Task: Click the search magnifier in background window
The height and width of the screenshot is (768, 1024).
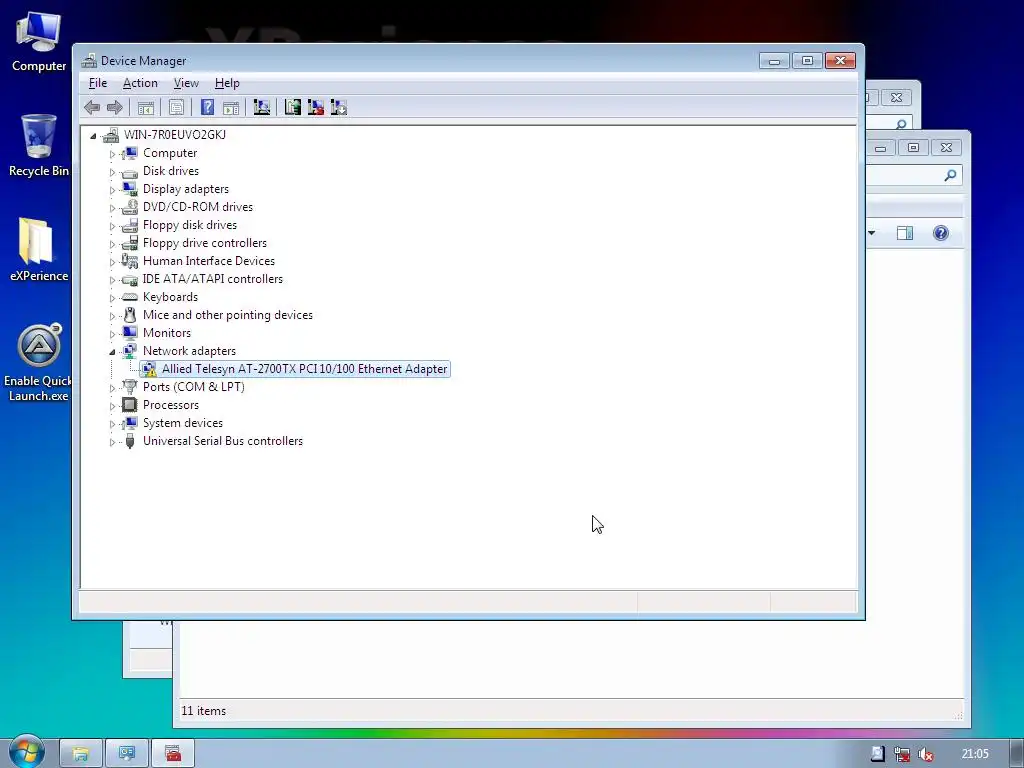Action: tap(950, 175)
